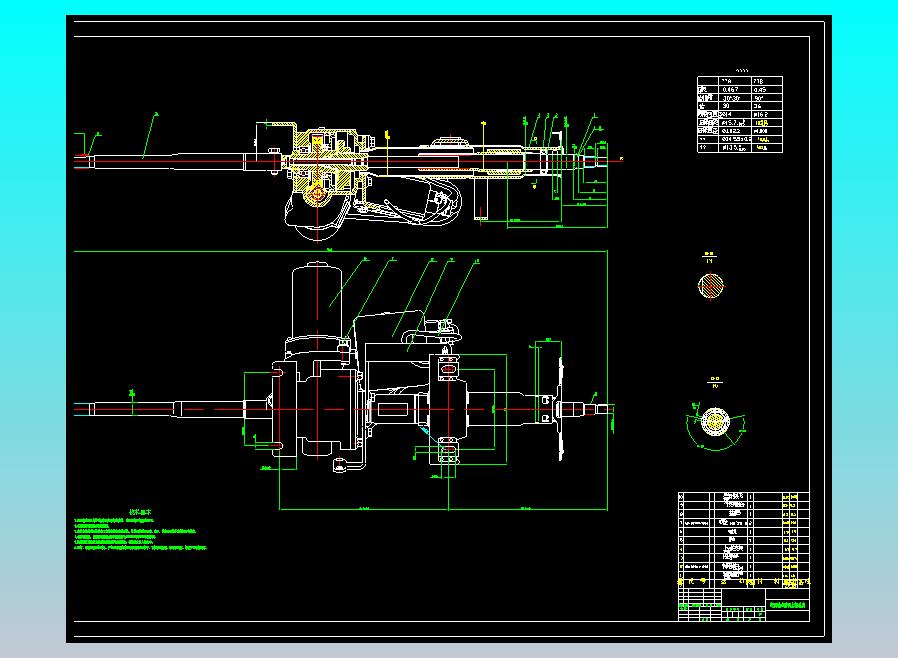Select the 0.45 cell in parameter table
The height and width of the screenshot is (658, 898).
tap(766, 89)
